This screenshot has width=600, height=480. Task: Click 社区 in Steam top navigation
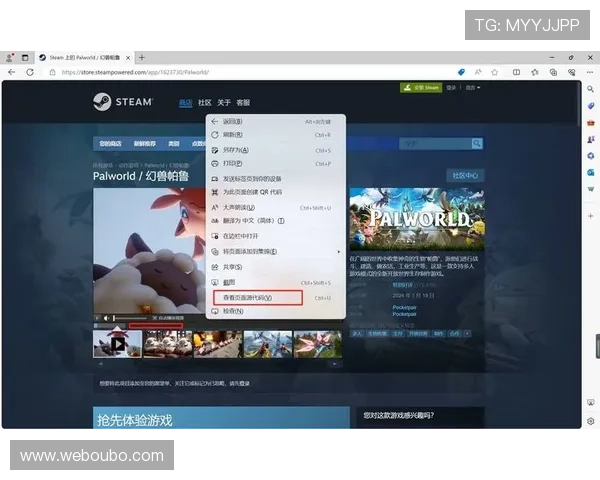[205, 102]
